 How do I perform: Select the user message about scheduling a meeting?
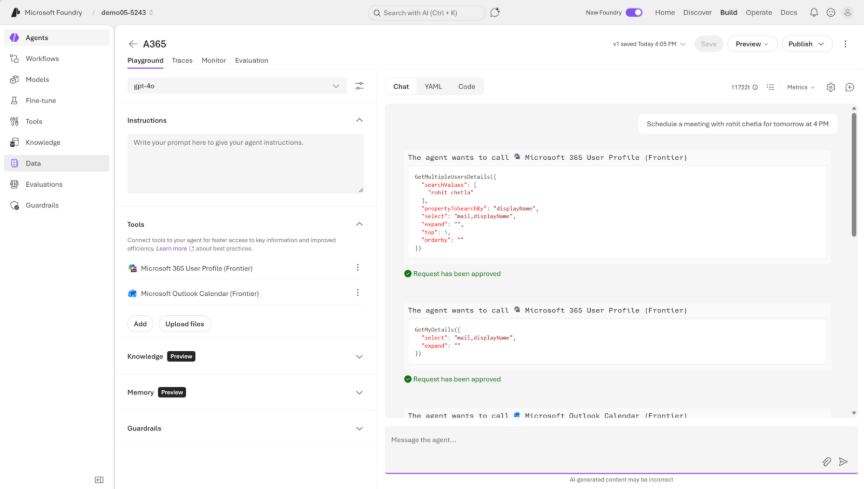click(x=737, y=124)
